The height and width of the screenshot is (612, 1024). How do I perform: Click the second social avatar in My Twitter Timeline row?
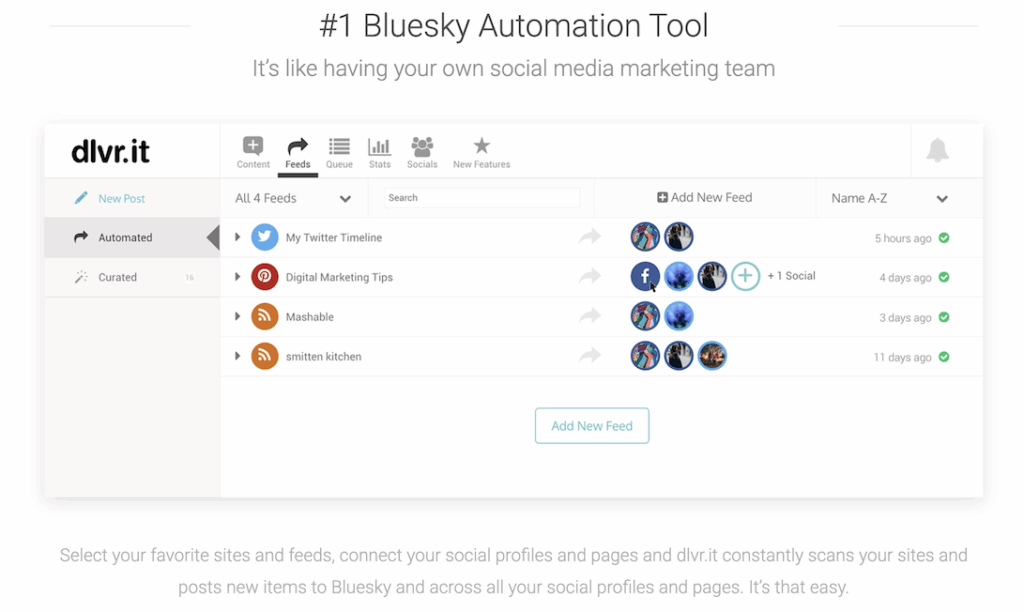pyautogui.click(x=679, y=236)
